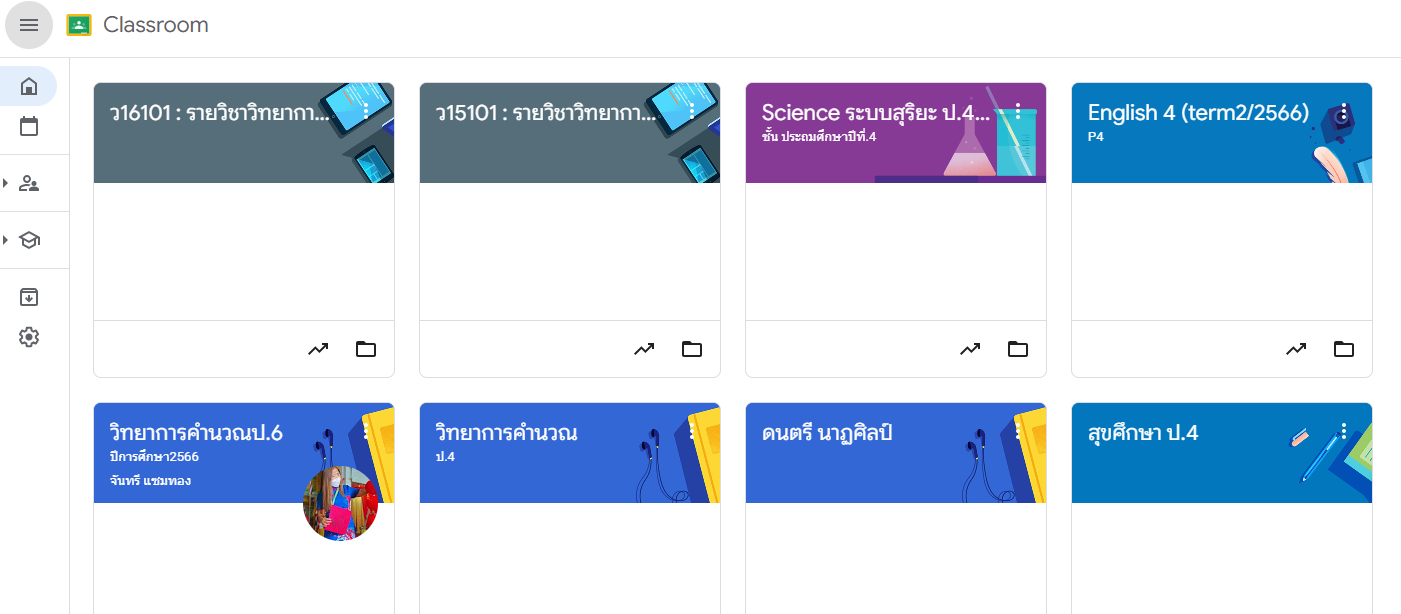Open the วิทยาการคำนวณป.6 class link

point(196,433)
